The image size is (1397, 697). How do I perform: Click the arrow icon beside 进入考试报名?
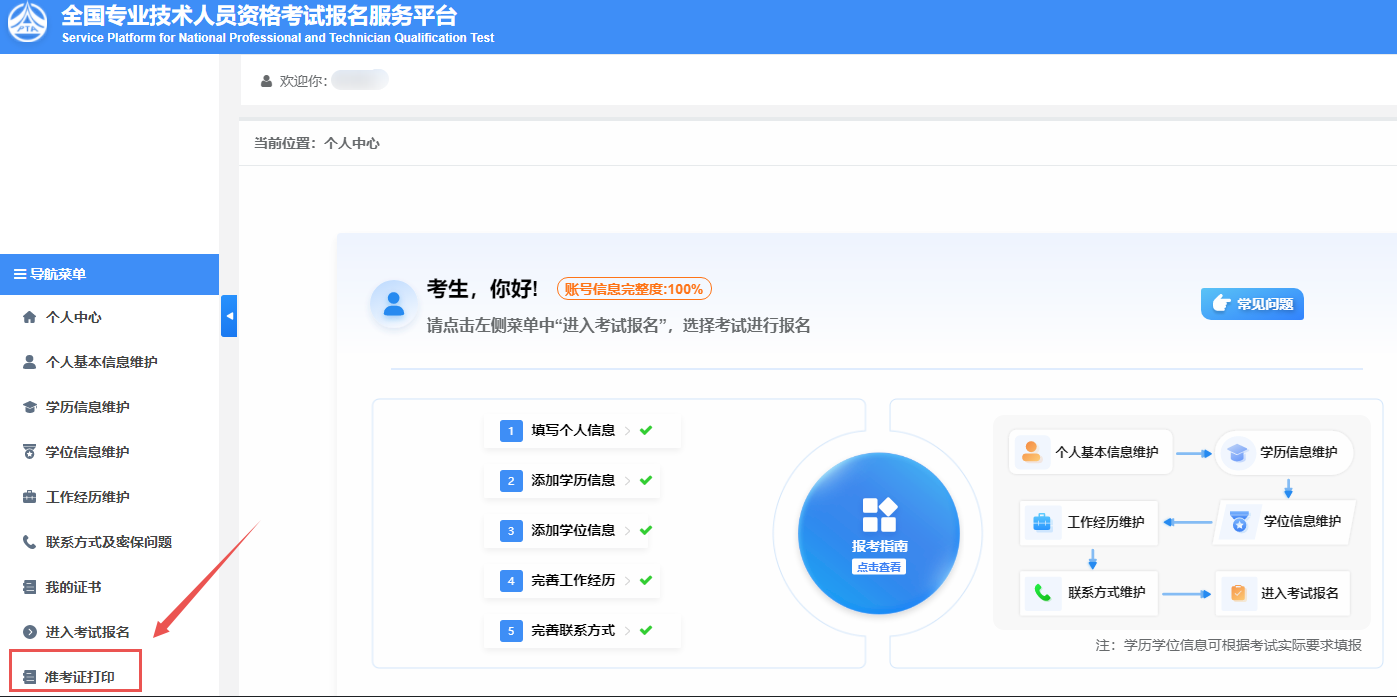[29, 632]
